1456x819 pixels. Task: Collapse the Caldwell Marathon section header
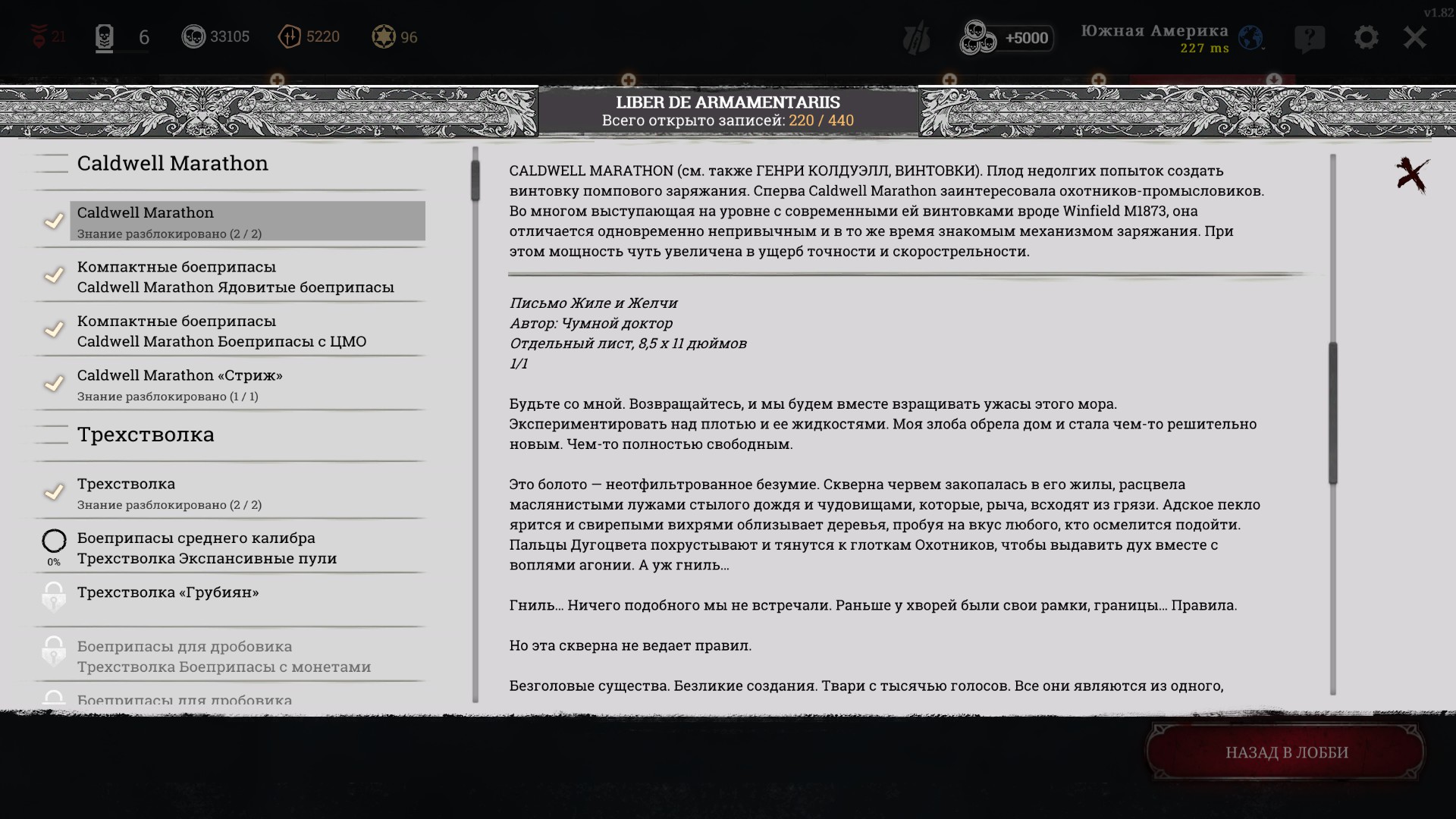click(172, 163)
